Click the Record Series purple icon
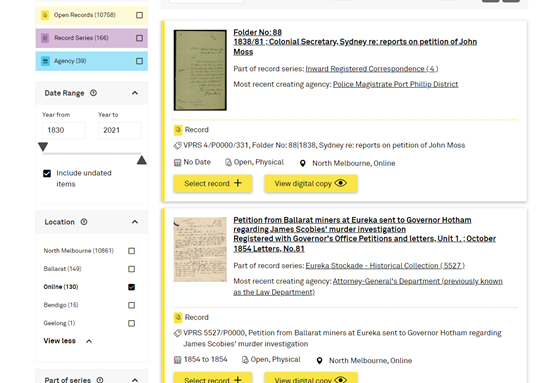Image resolution: width=542 pixels, height=383 pixels. [45, 38]
